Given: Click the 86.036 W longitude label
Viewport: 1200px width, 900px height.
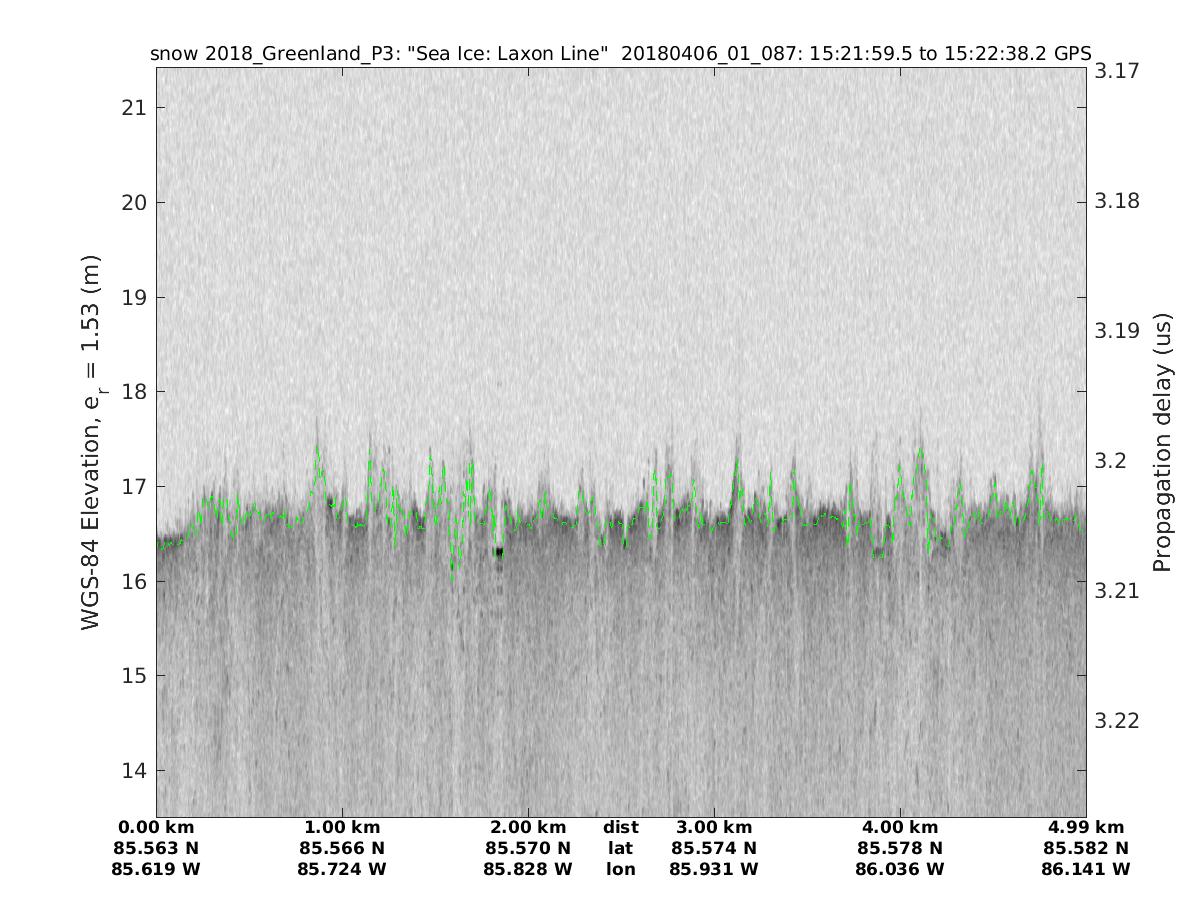Looking at the screenshot, I should (x=900, y=870).
